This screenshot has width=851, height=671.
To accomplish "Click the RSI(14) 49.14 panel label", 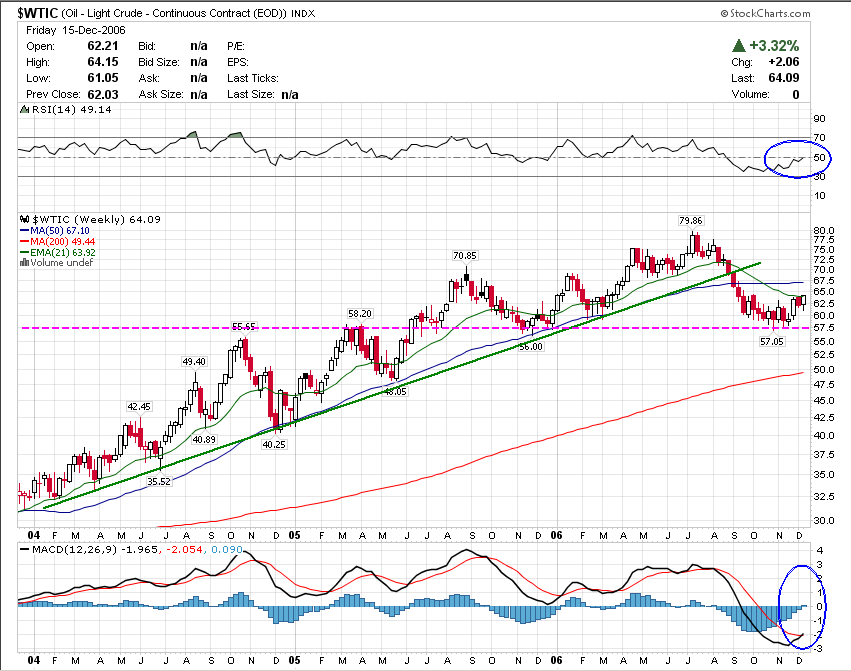I will tap(70, 111).
